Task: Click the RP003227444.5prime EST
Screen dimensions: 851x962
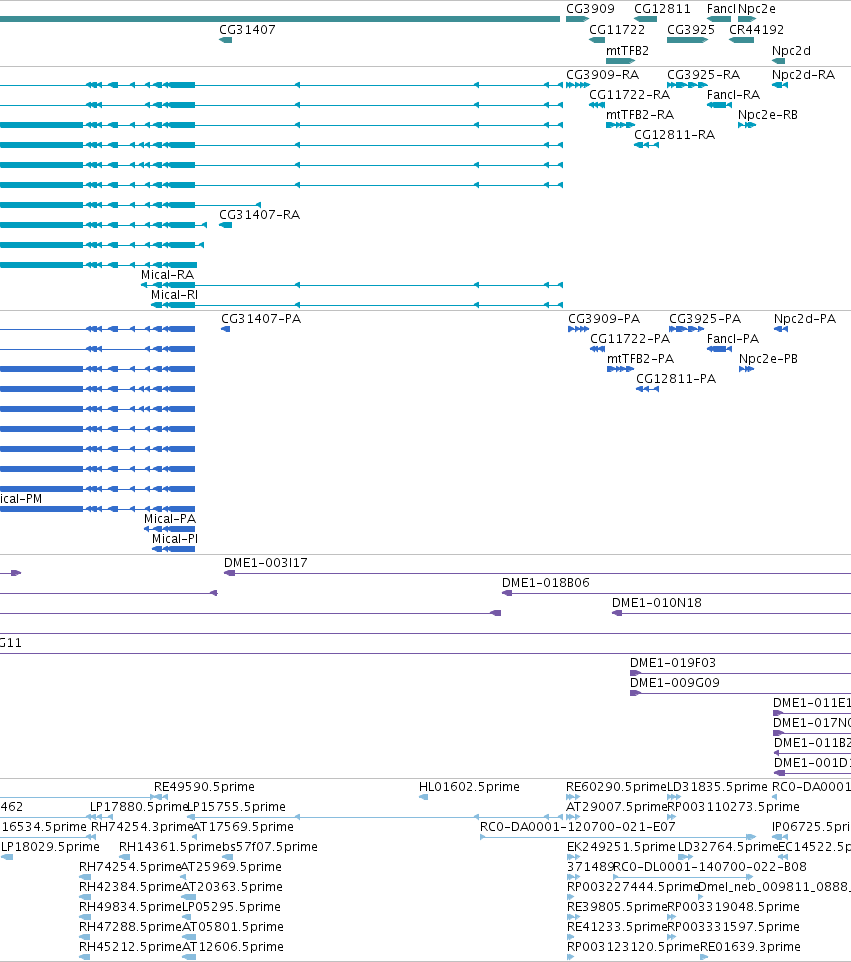Action: 570,897
